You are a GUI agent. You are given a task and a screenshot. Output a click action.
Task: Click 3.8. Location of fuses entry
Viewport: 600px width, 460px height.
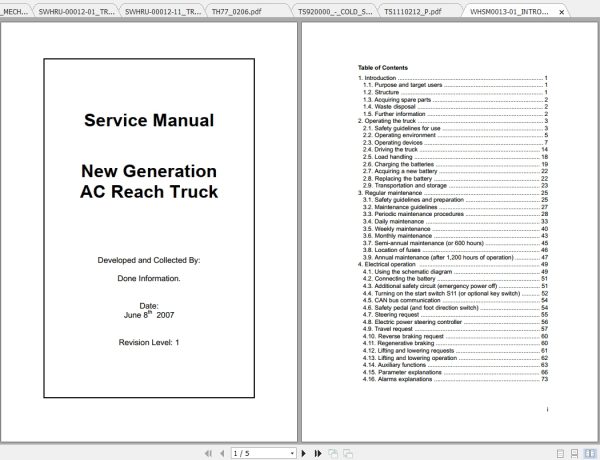(455, 250)
